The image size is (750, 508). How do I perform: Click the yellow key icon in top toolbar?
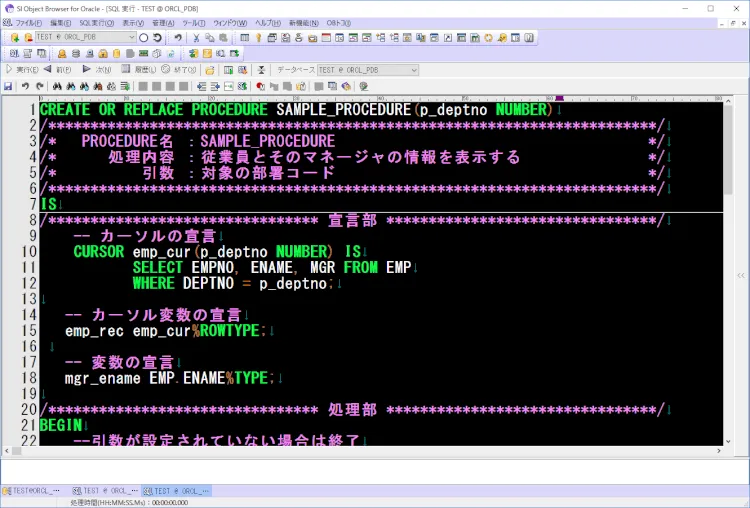[258, 38]
